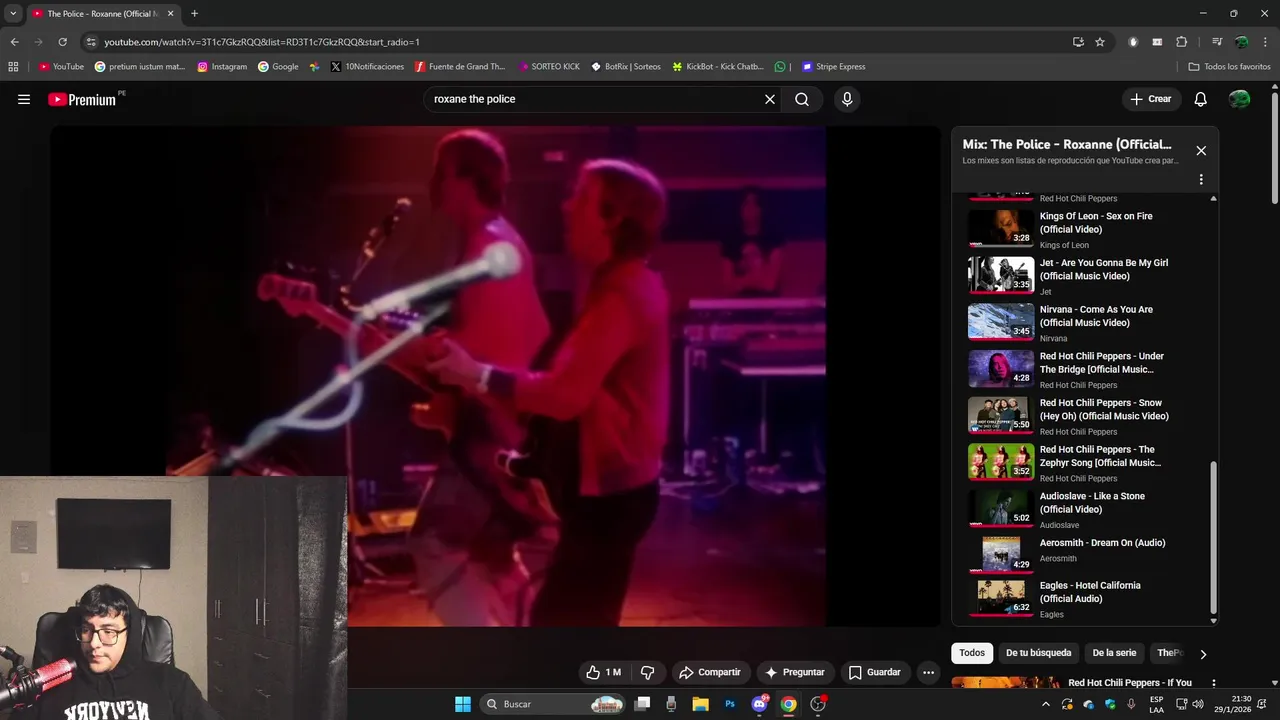Image resolution: width=1280 pixels, height=720 pixels.
Task: Open the YouTube hamburger guide menu
Action: click(x=24, y=99)
